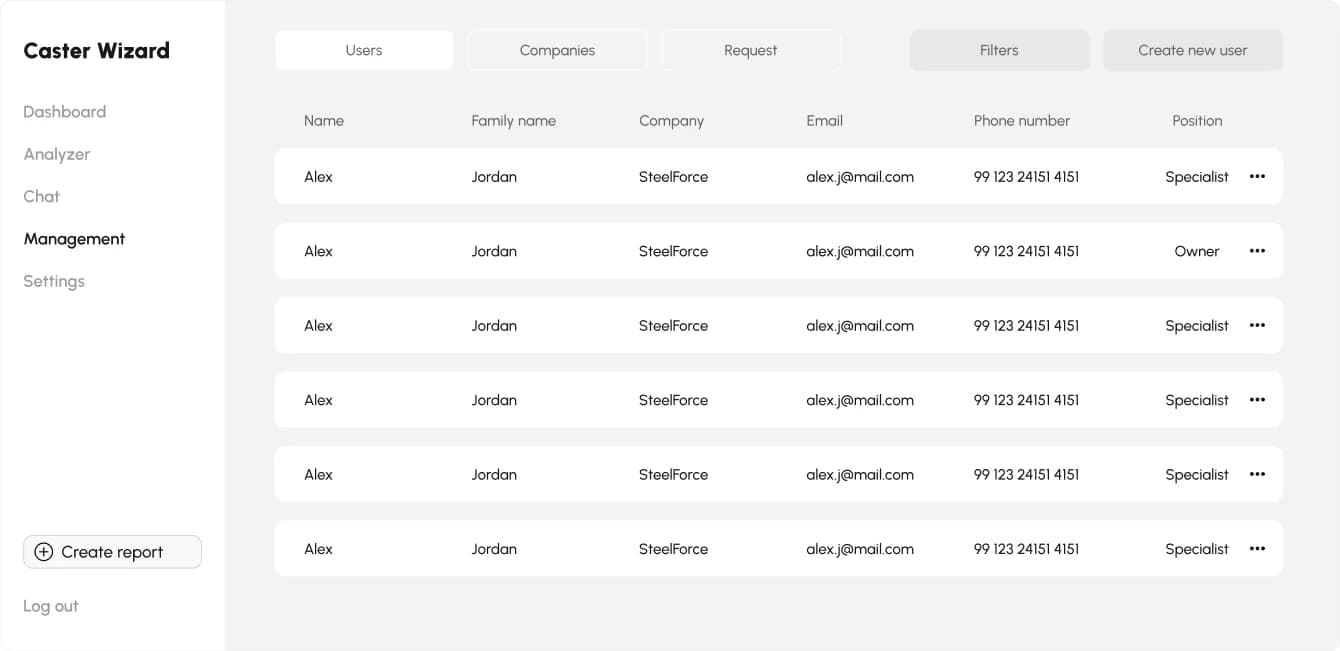Go to Dashboard in the sidebar
This screenshot has width=1340, height=651.
click(65, 112)
